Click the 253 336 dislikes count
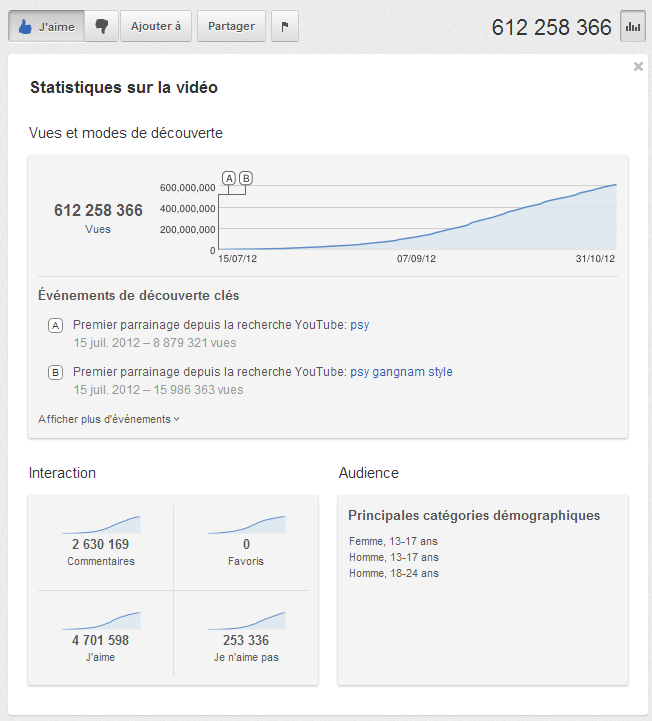Image resolution: width=652 pixels, height=721 pixels. click(246, 640)
